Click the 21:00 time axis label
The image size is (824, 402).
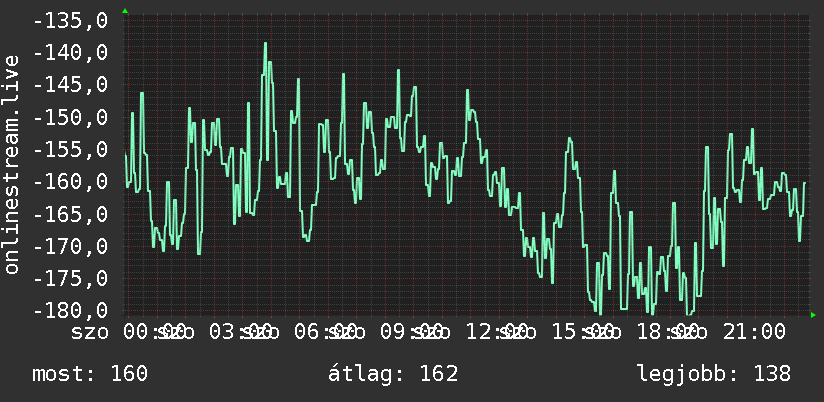[x=754, y=332]
